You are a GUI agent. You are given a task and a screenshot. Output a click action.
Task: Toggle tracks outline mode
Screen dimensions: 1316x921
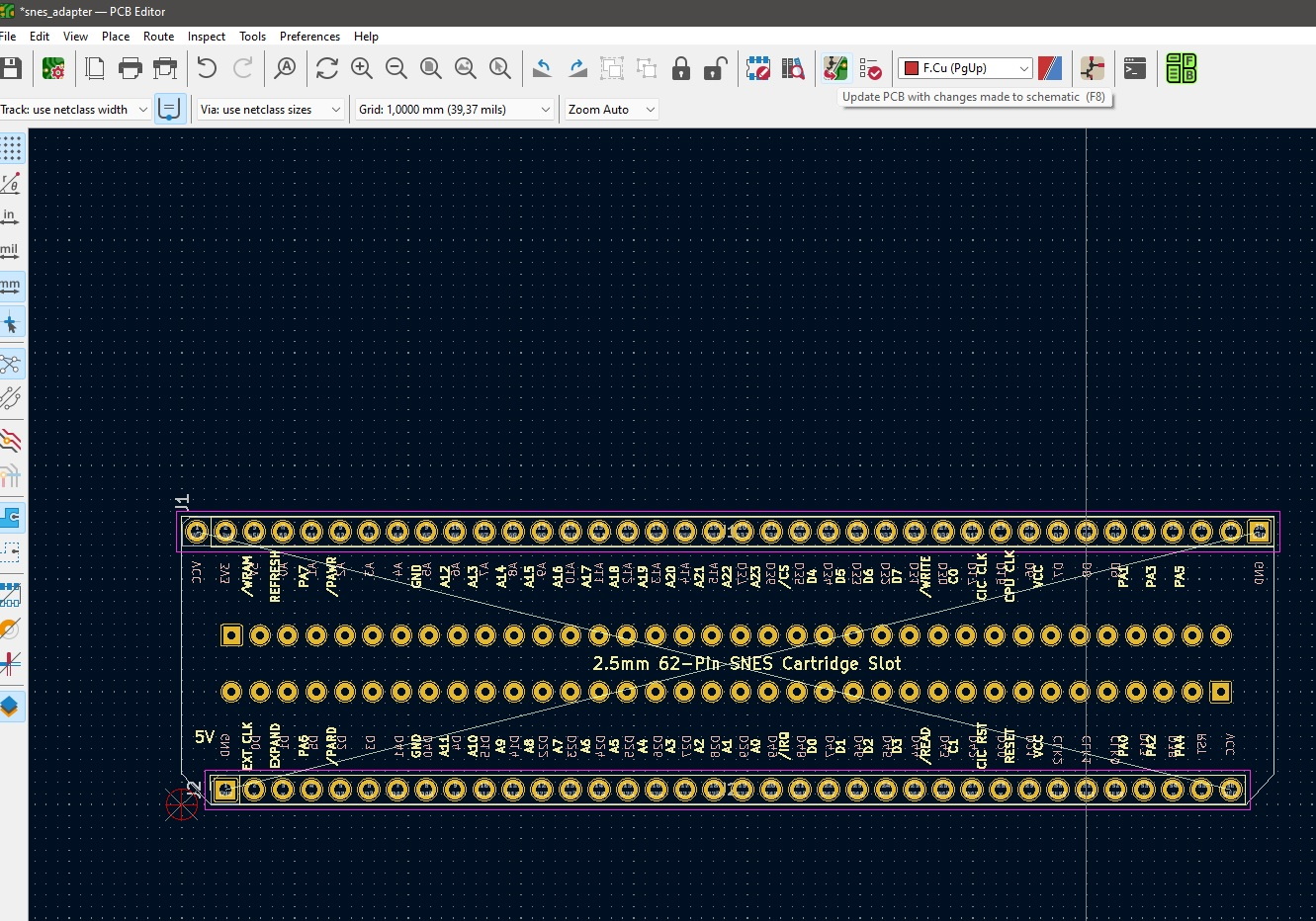11,663
